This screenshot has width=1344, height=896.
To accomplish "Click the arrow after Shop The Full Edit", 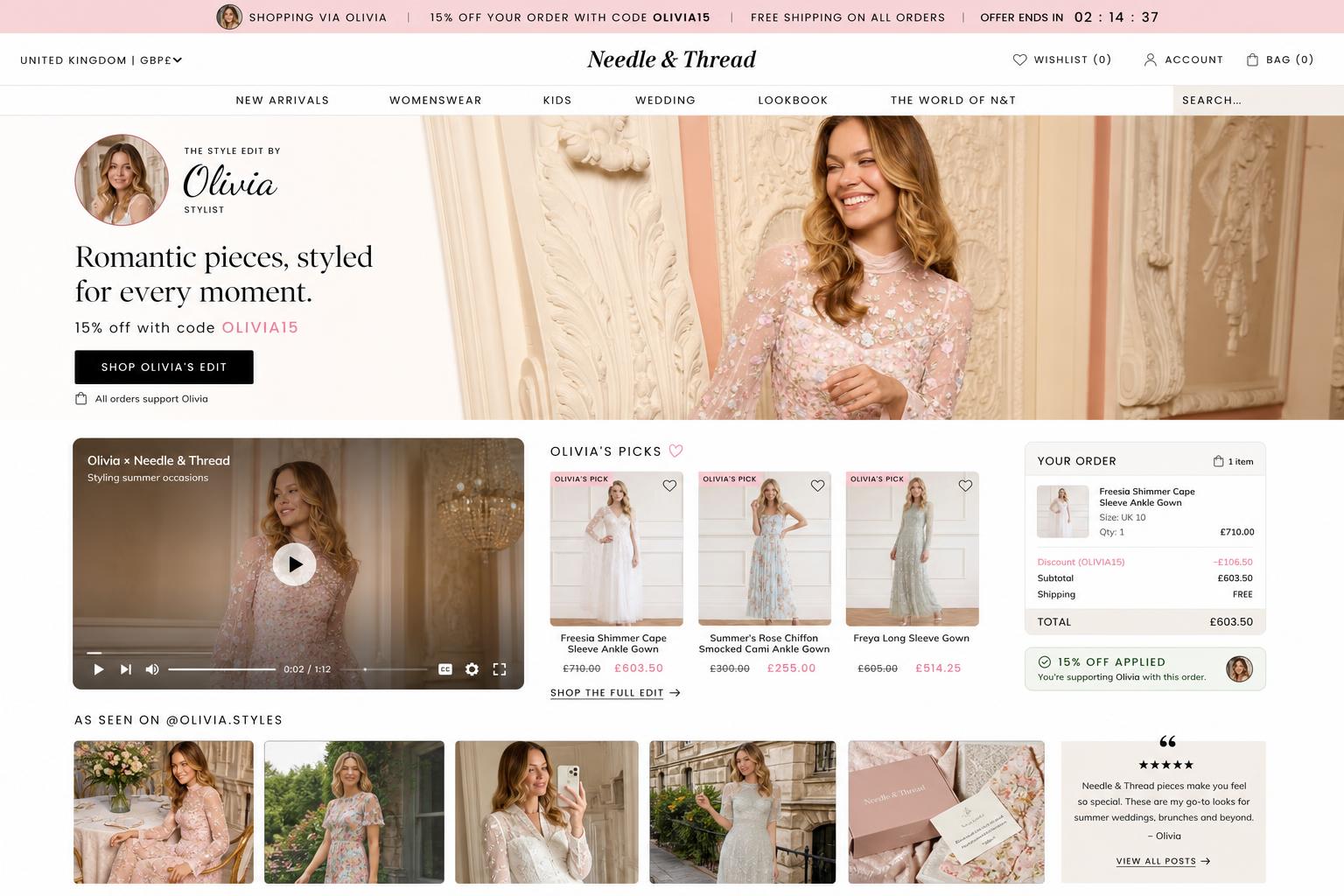I will (x=675, y=693).
